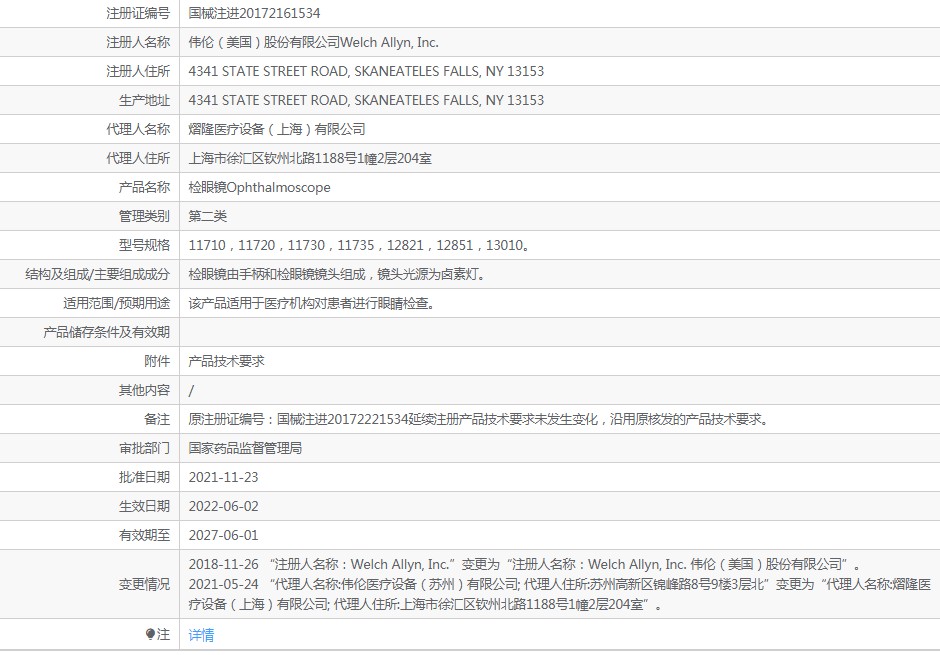Click the 批准日期 label

[144, 477]
